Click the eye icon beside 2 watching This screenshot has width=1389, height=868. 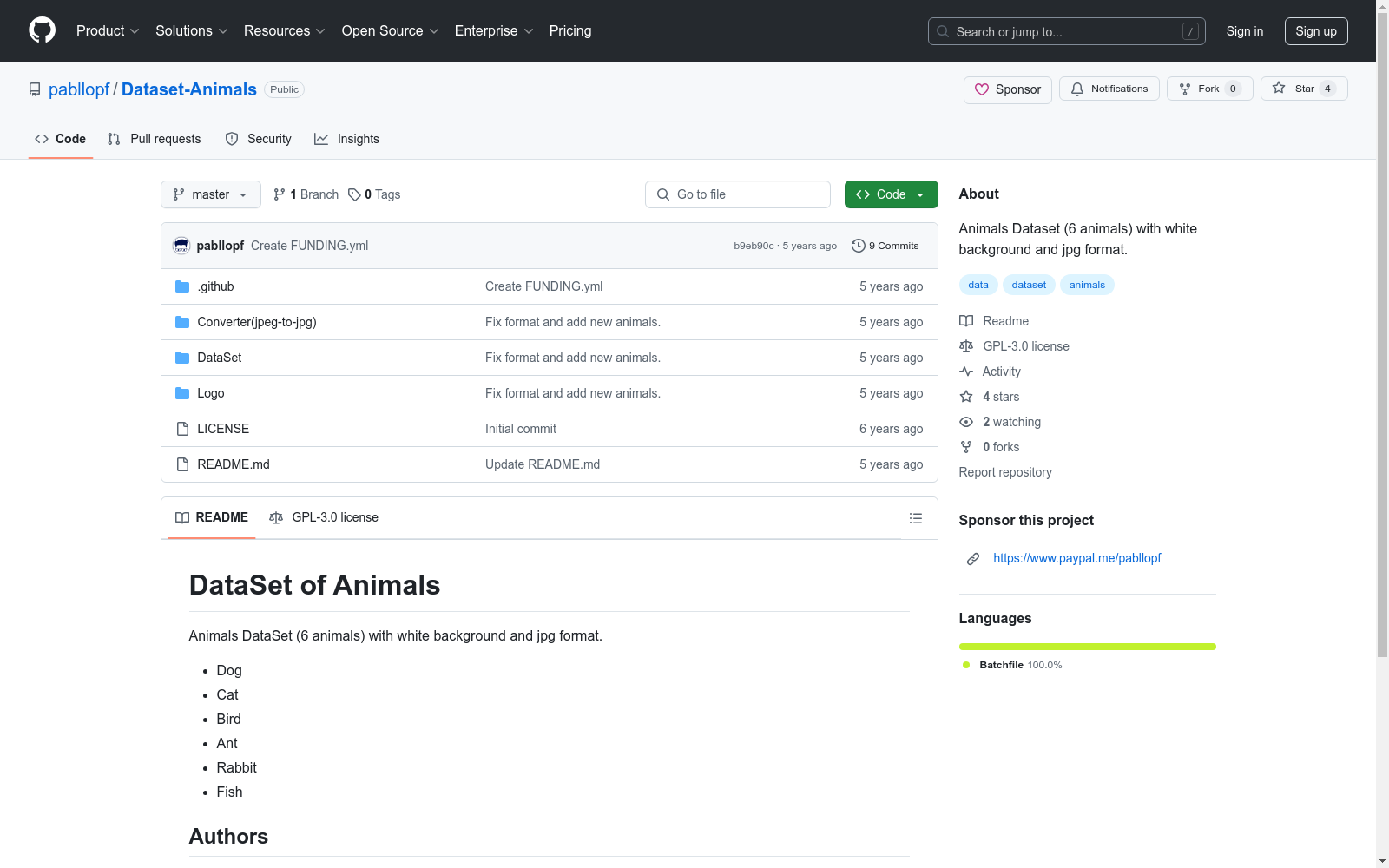point(966,422)
